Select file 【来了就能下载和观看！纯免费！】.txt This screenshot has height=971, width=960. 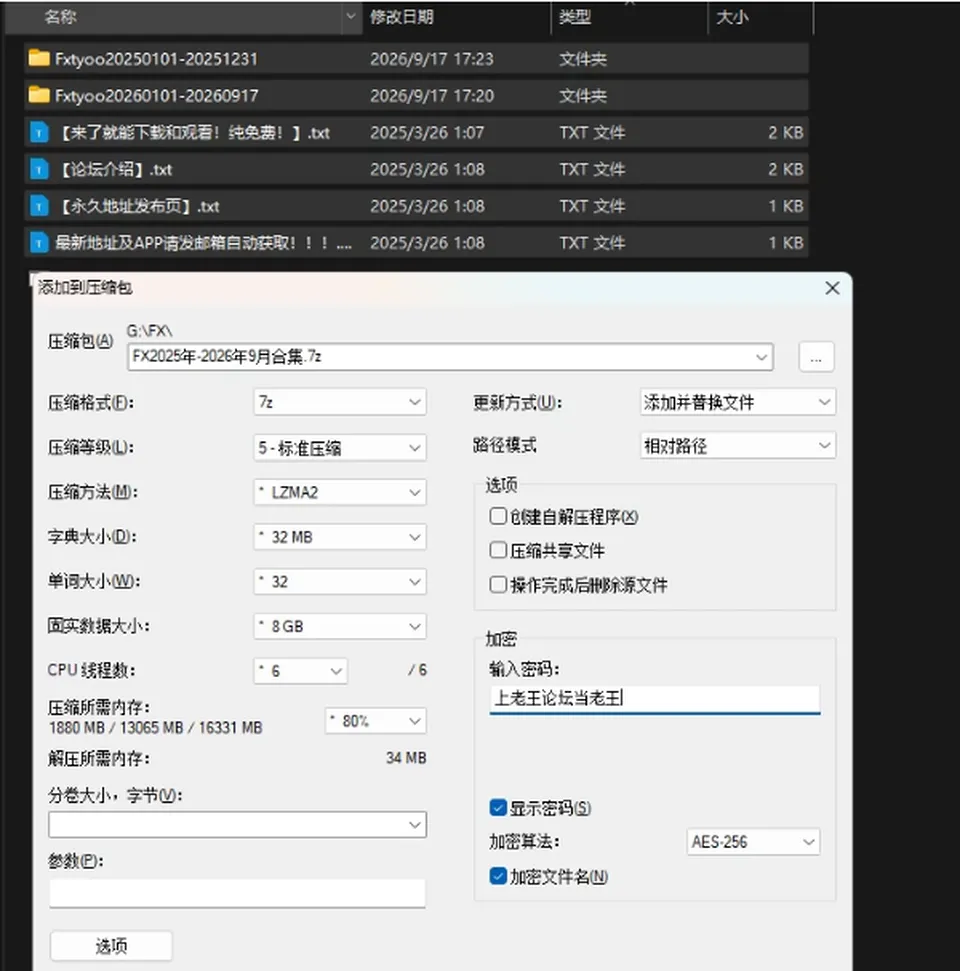click(416, 133)
